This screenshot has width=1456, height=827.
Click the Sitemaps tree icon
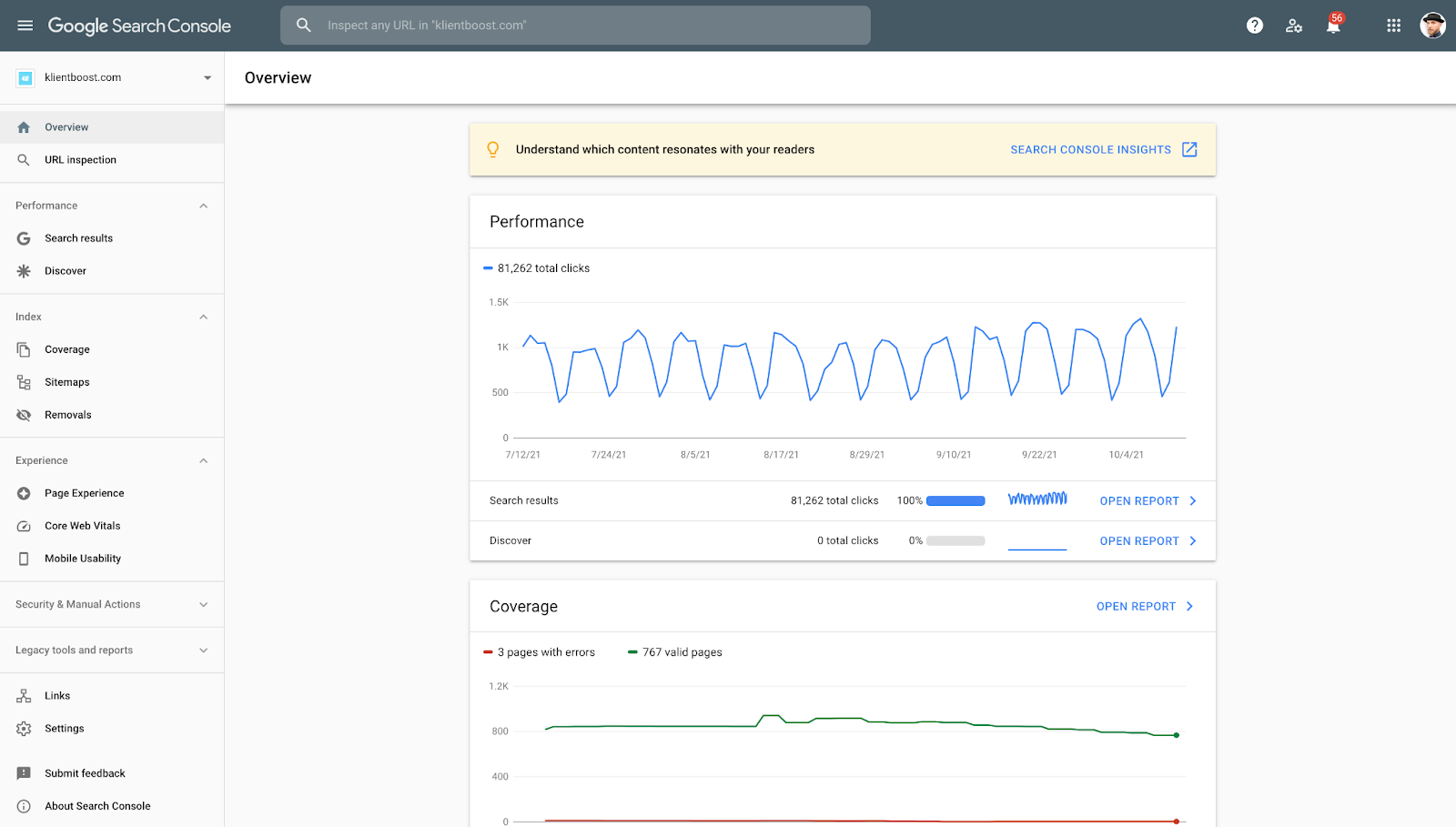click(24, 382)
